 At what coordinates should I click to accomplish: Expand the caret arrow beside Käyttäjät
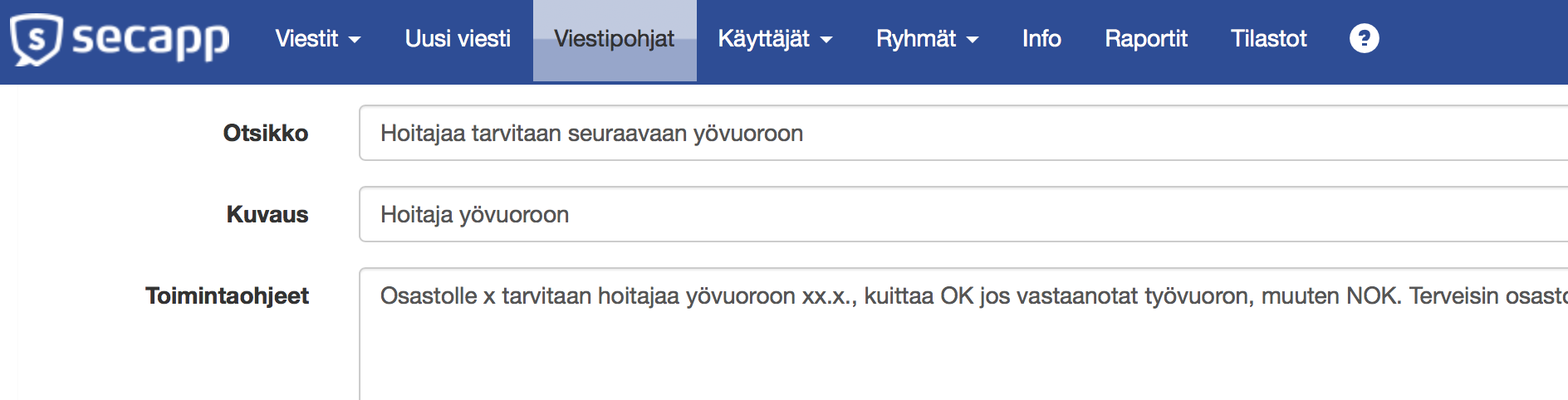tap(826, 40)
